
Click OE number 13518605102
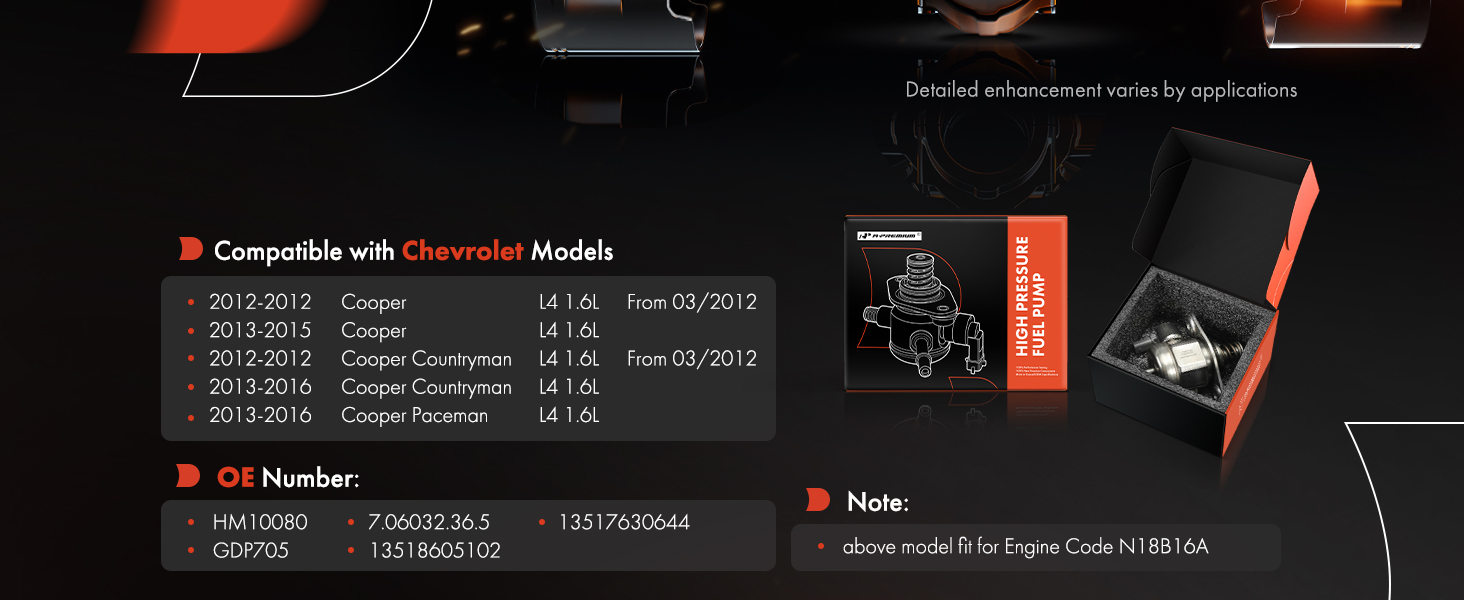click(435, 551)
